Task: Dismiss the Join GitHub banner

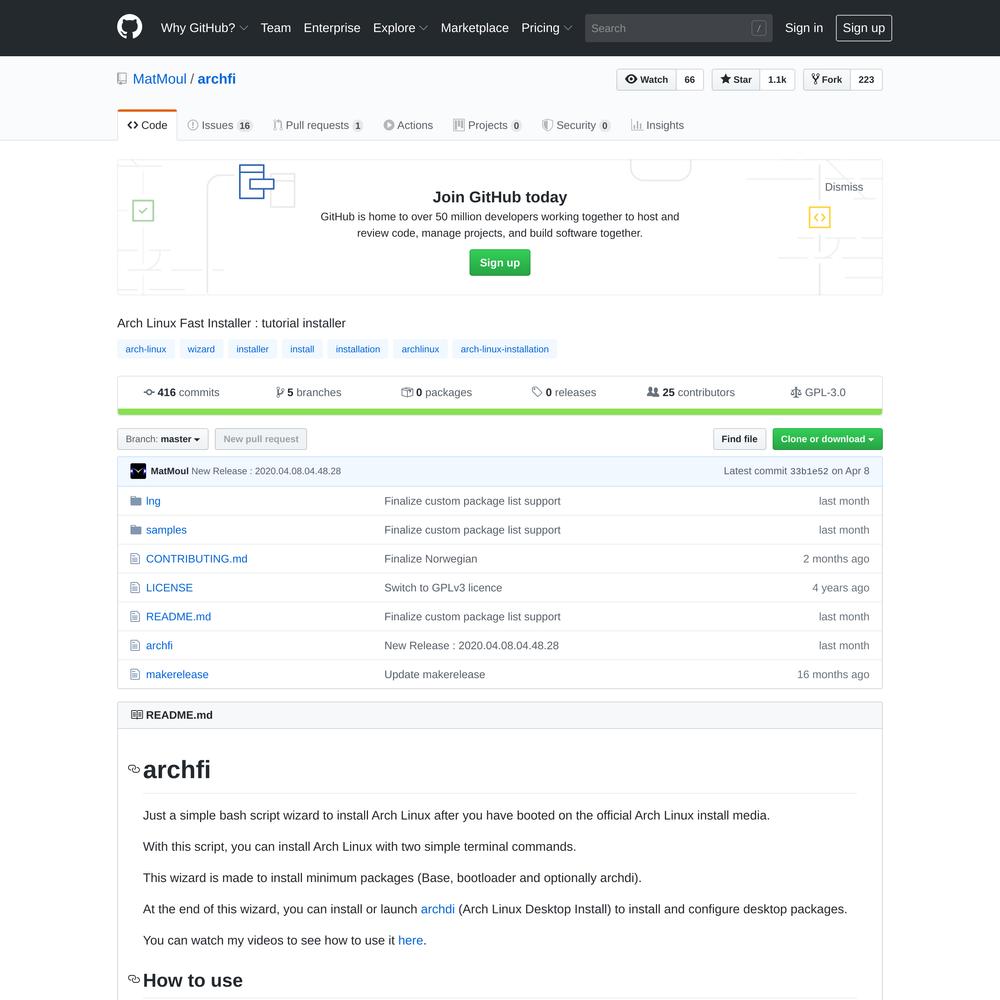Action: [844, 187]
